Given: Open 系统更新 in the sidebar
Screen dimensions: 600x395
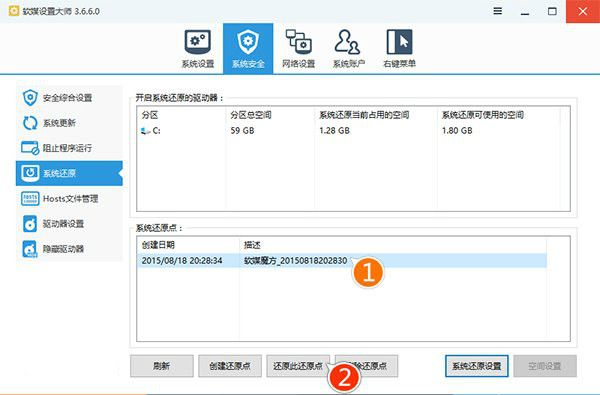Looking at the screenshot, I should coord(69,123).
